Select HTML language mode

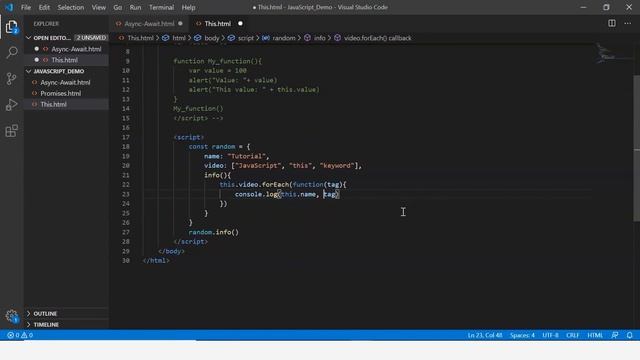click(595, 335)
